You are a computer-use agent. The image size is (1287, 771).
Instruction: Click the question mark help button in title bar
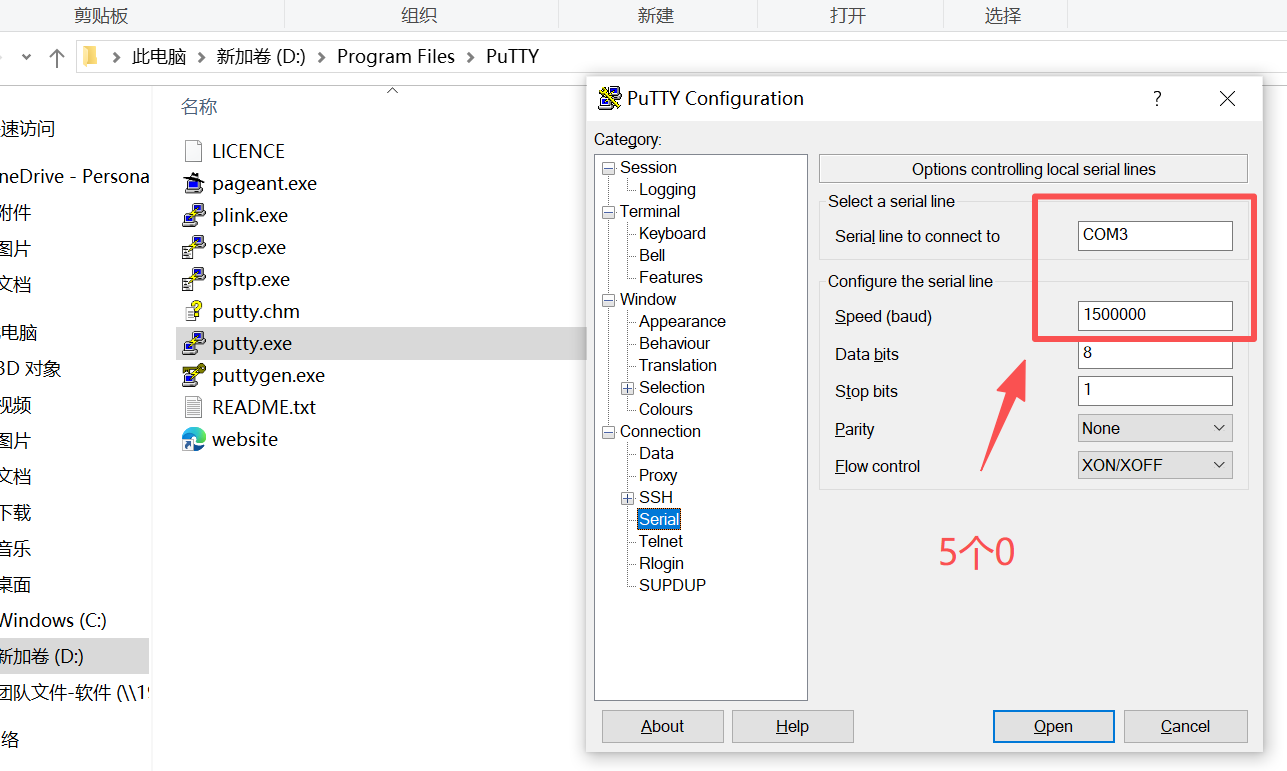click(x=1157, y=98)
